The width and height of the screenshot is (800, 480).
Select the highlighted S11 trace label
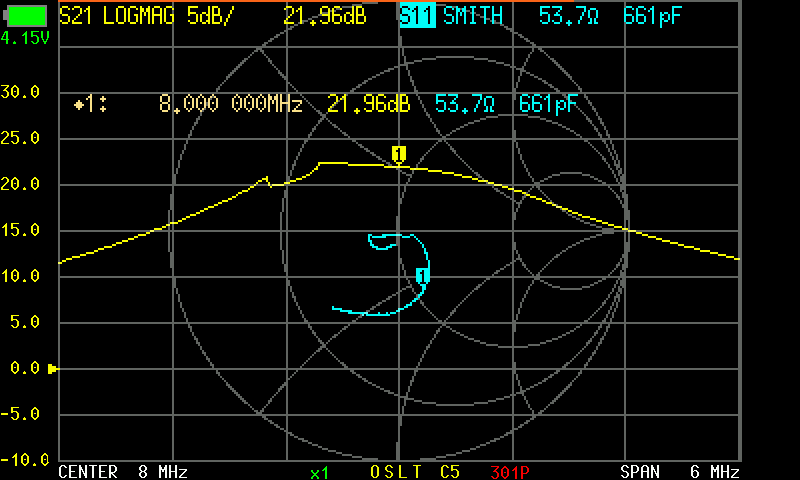pyautogui.click(x=417, y=15)
